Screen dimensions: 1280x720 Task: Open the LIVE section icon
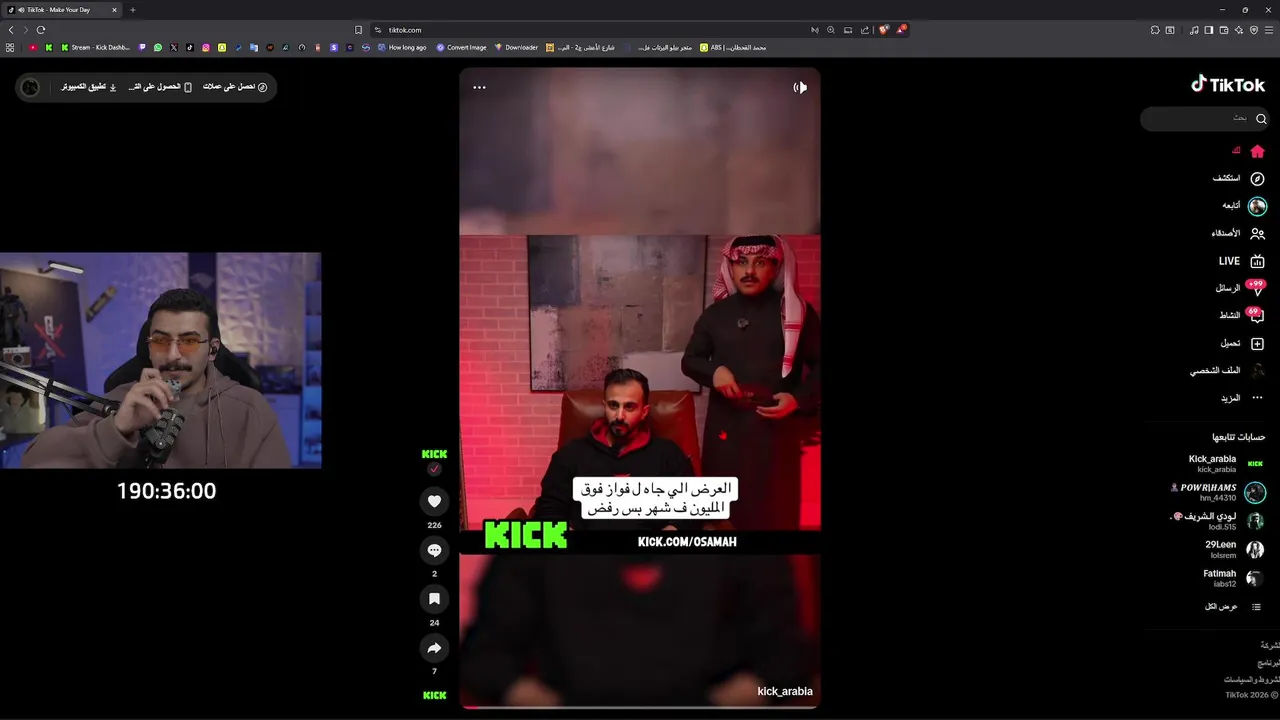click(x=1257, y=261)
